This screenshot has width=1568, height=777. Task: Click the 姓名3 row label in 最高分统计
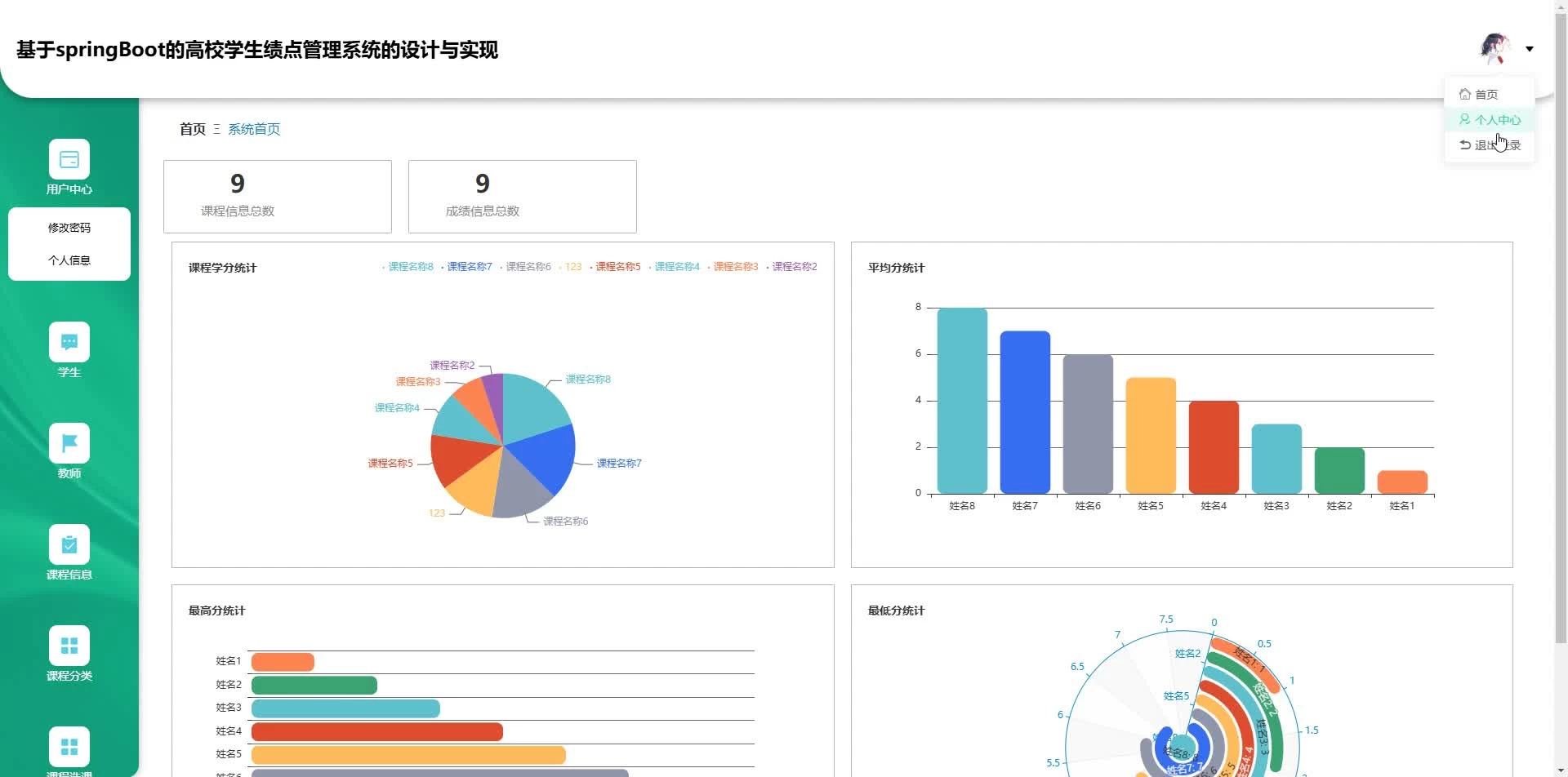(229, 708)
